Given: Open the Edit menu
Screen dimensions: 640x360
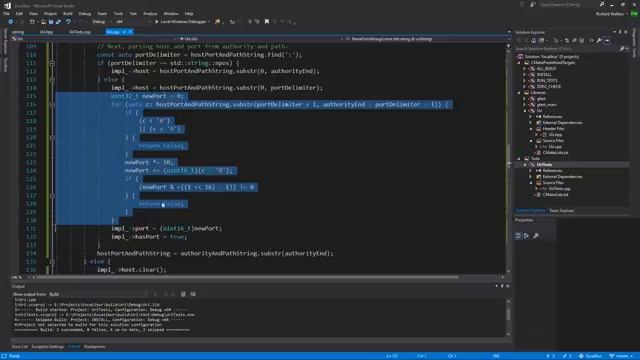Looking at the screenshot, I should [x=19, y=13].
